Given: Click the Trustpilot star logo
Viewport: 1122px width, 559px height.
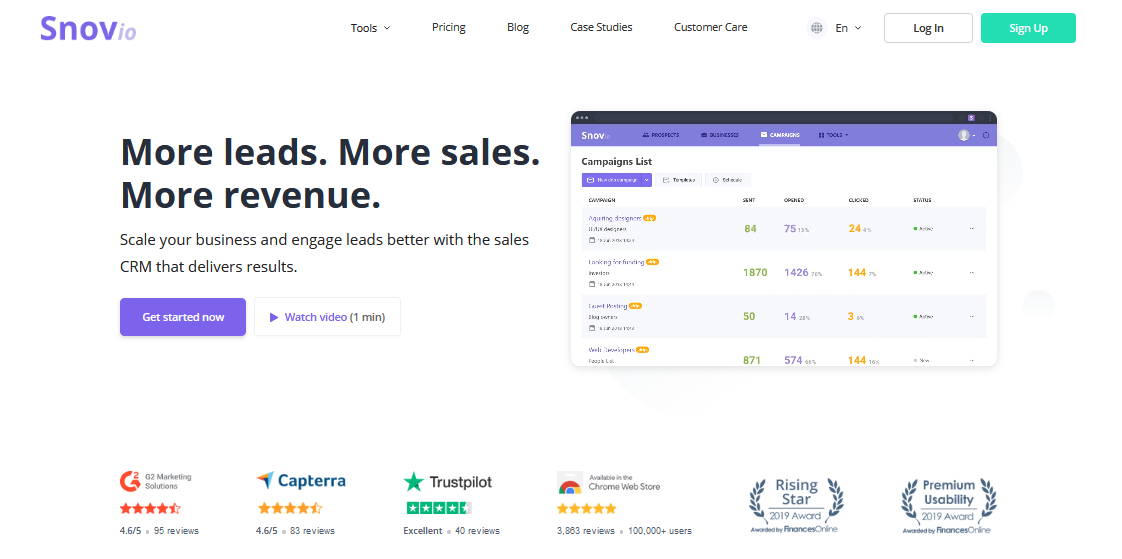Looking at the screenshot, I should coord(414,482).
